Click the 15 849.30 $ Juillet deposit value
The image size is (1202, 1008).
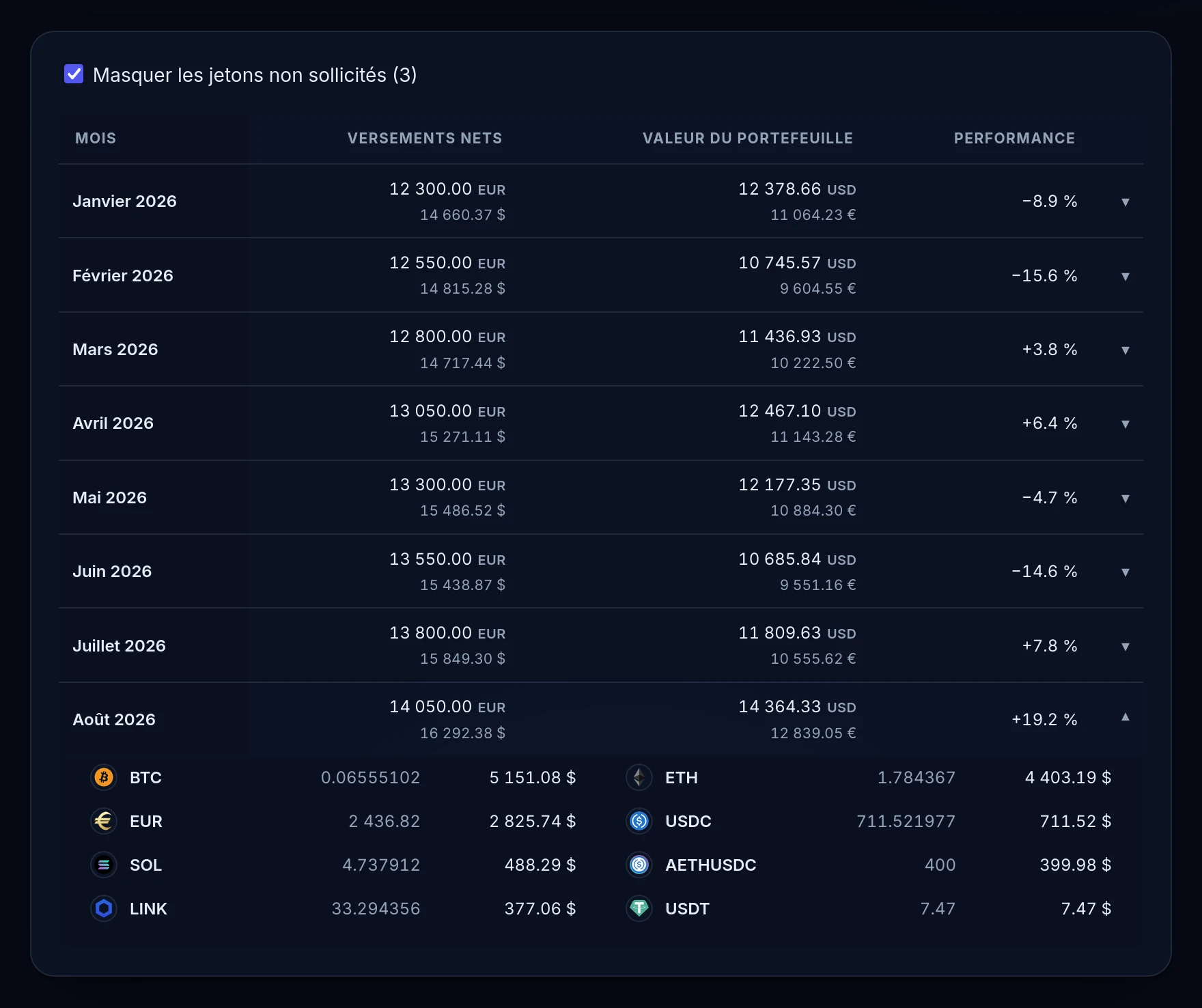click(x=462, y=658)
